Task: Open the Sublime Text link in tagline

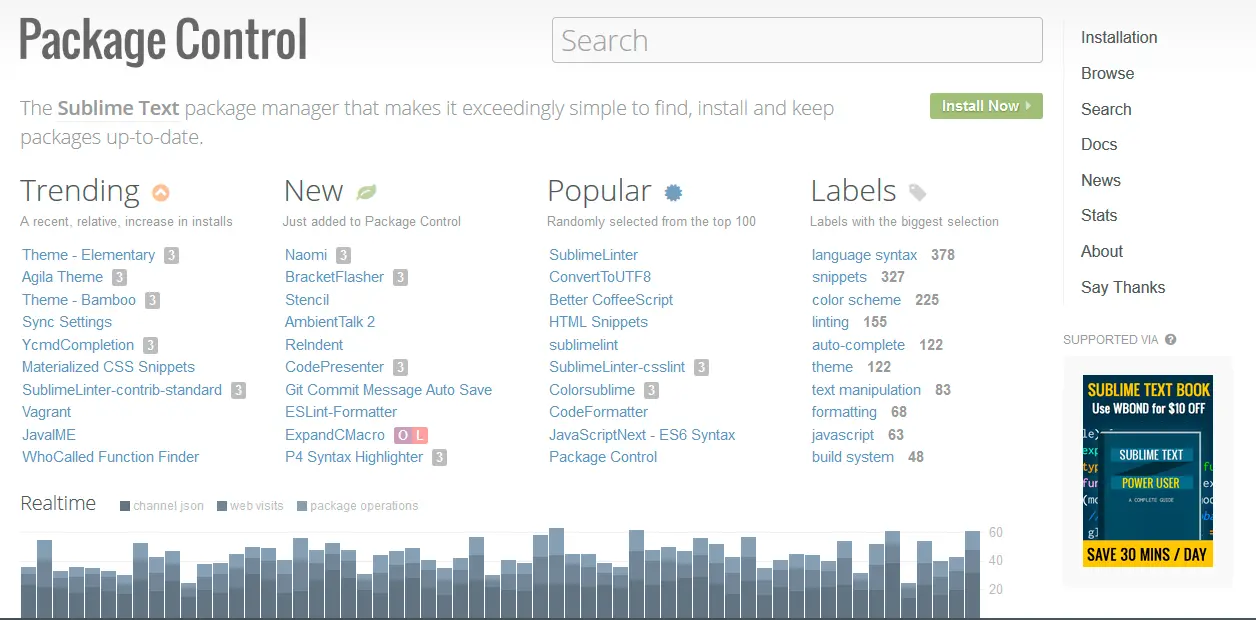Action: click(118, 108)
